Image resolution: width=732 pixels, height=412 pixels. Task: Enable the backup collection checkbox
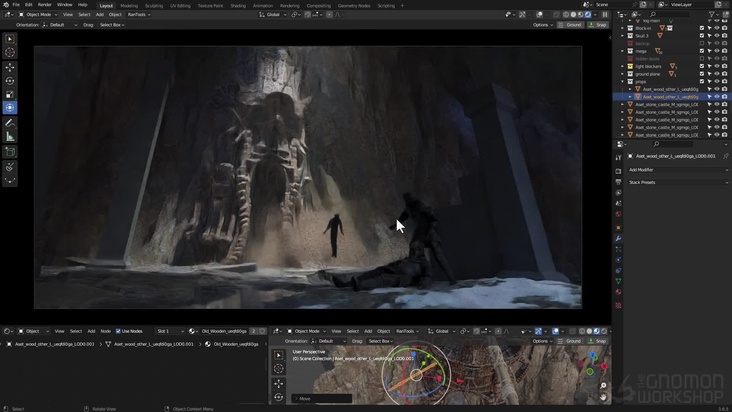(x=702, y=43)
